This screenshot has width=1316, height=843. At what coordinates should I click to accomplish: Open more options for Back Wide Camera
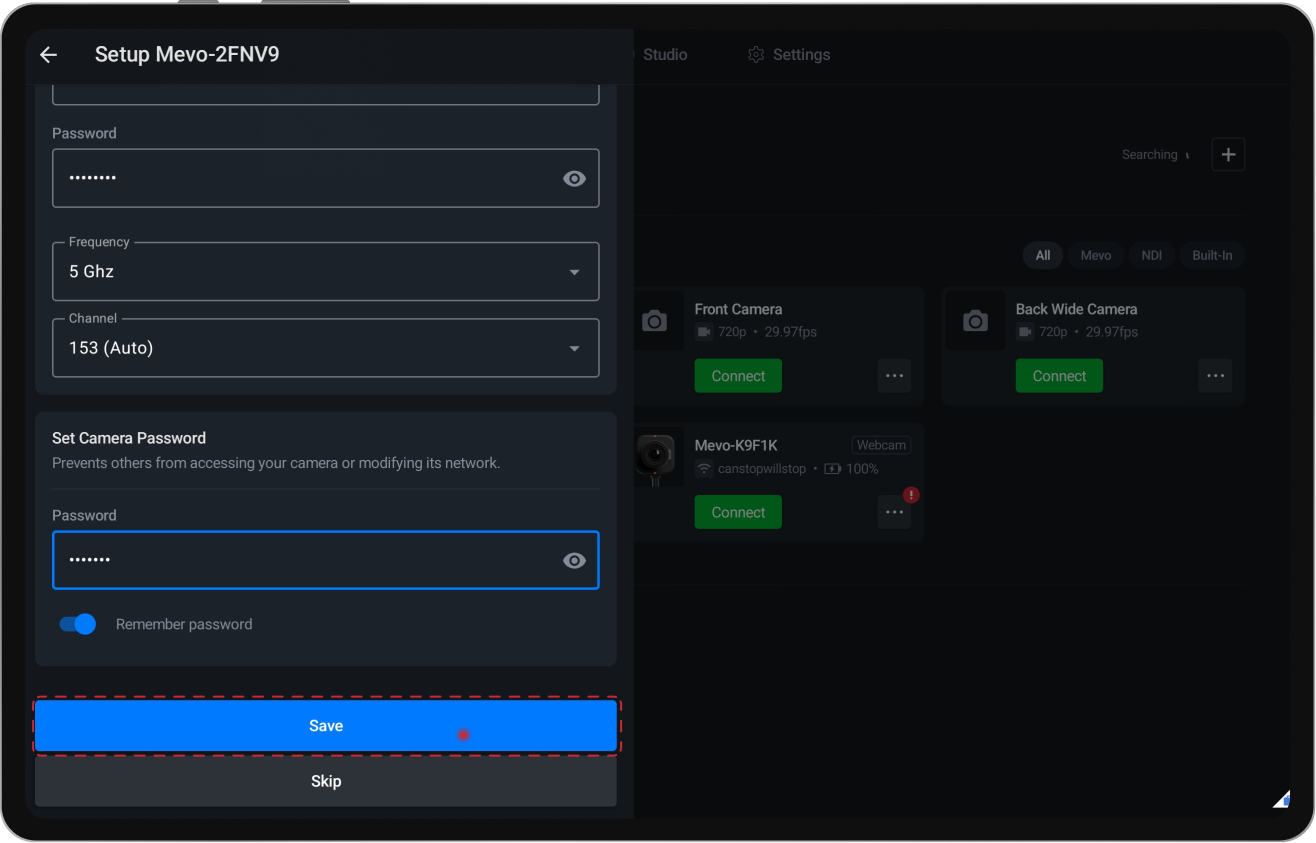1215,376
